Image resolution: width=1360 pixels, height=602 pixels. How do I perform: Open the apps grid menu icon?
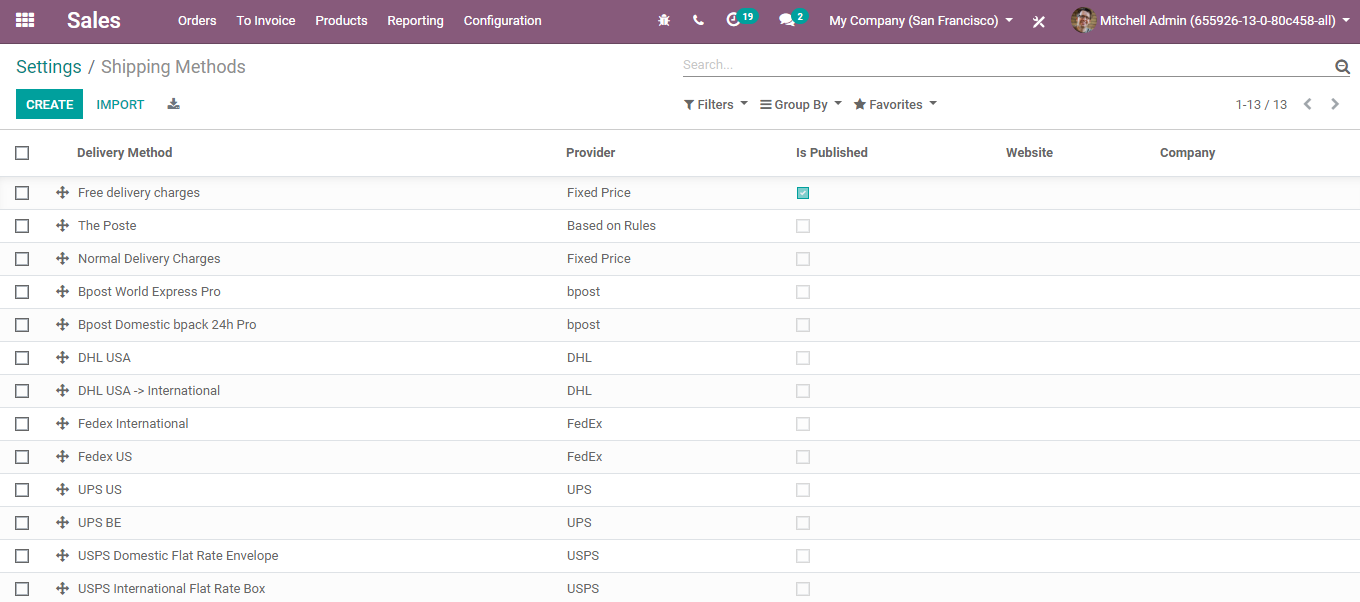(x=25, y=20)
